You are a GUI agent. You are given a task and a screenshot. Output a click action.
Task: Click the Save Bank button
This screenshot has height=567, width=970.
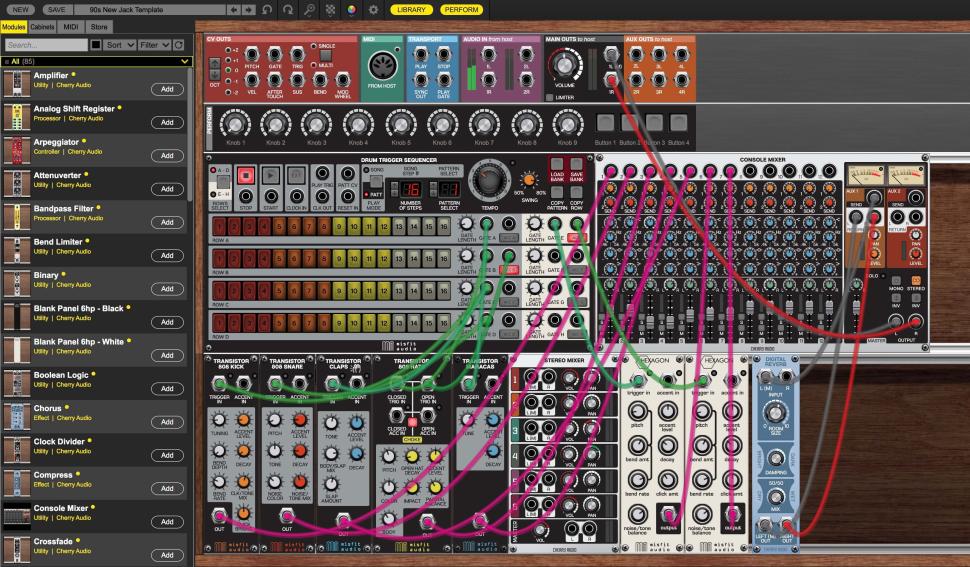click(x=577, y=164)
